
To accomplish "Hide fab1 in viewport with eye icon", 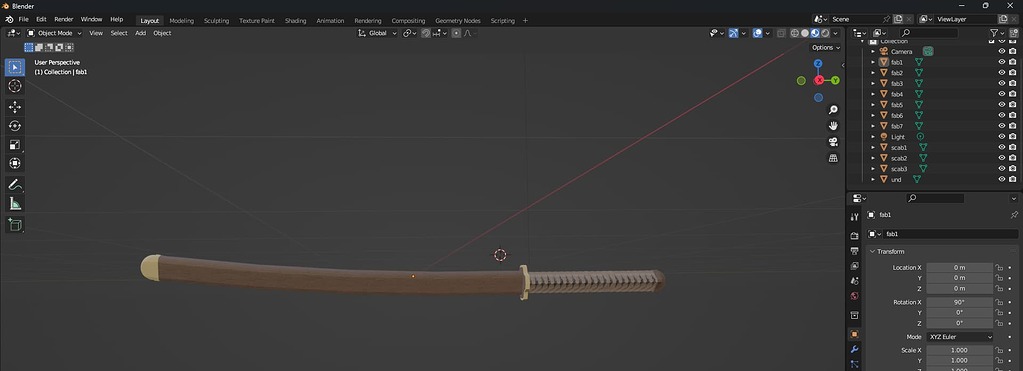I will pyautogui.click(x=1001, y=62).
